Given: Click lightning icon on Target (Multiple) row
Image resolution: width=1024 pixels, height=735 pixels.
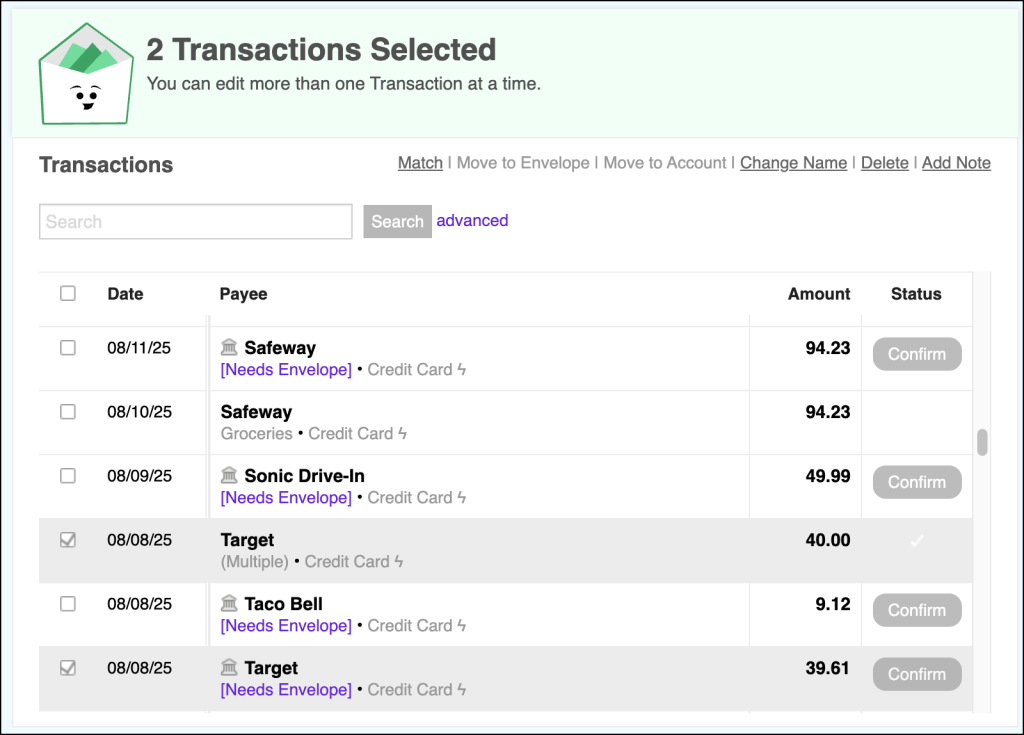Looking at the screenshot, I should coord(398,561).
